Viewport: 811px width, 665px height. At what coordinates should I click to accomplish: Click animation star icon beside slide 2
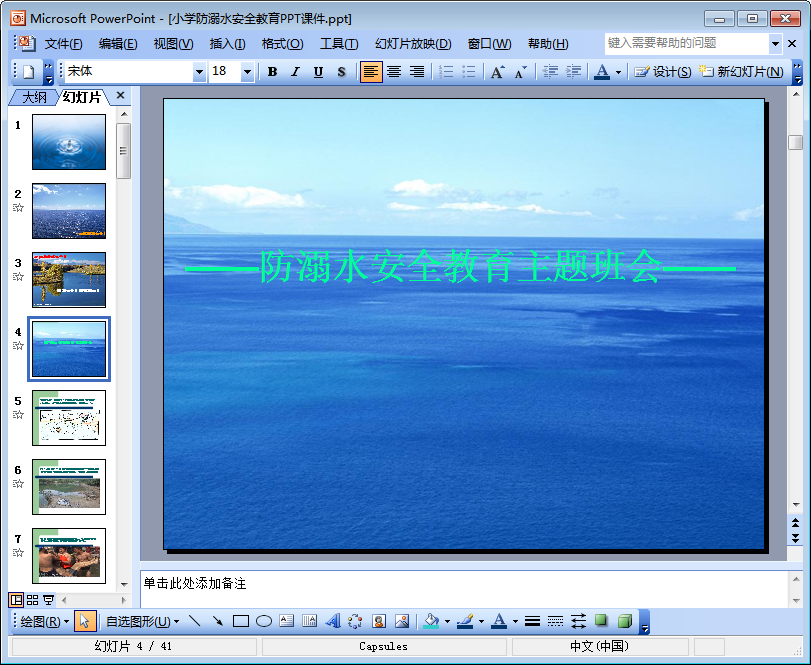[18, 208]
